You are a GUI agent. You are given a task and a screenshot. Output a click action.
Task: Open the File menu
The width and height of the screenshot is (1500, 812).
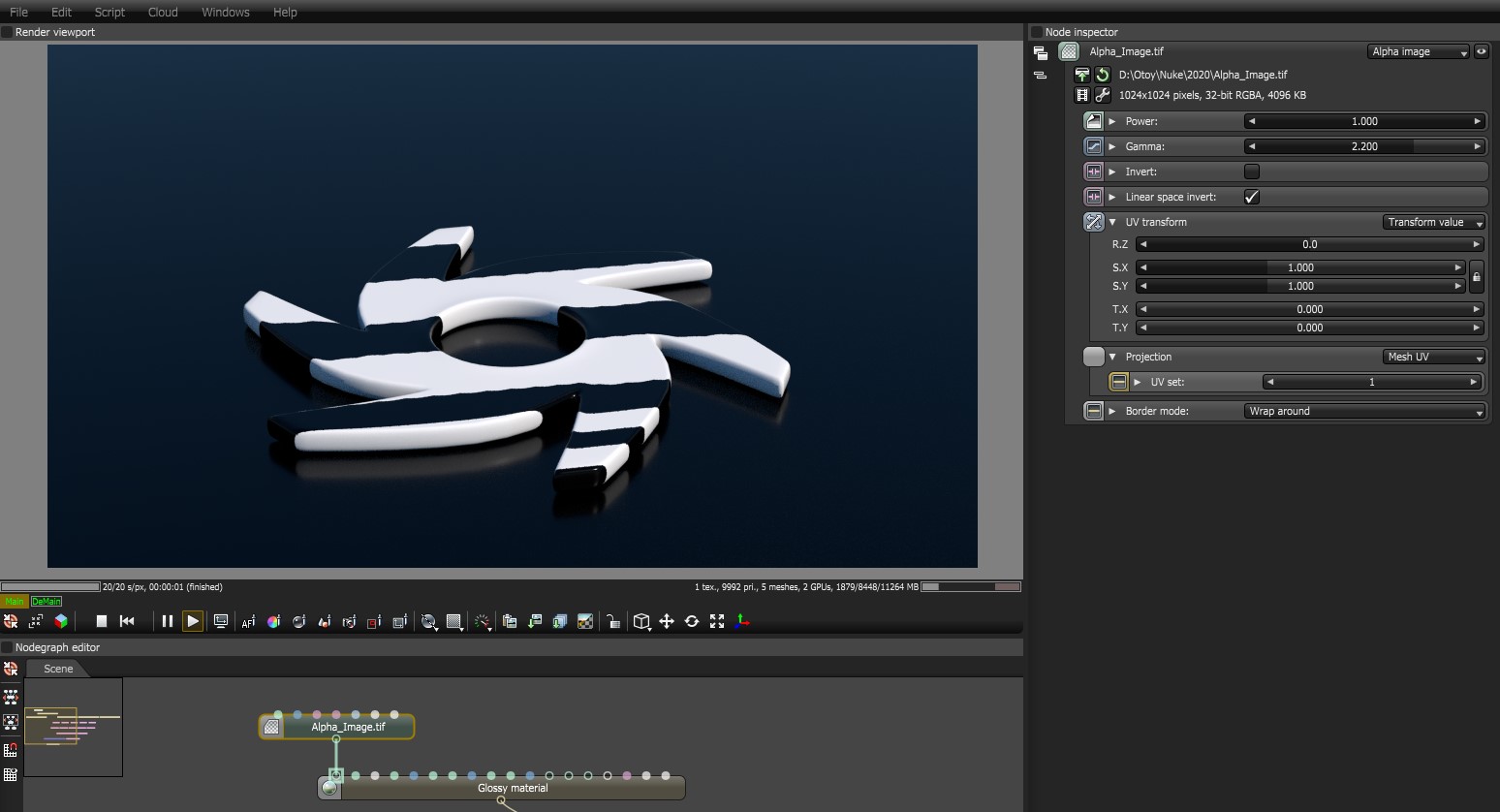(x=18, y=12)
